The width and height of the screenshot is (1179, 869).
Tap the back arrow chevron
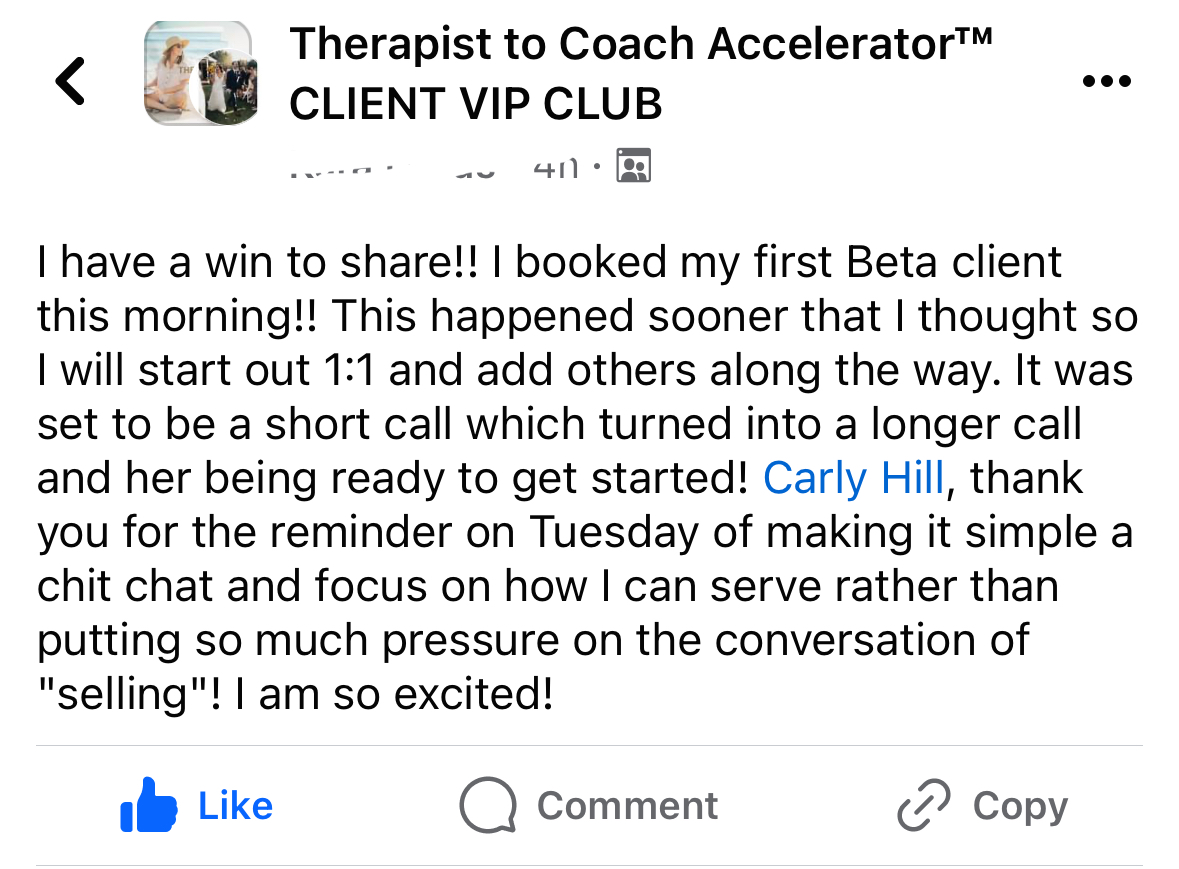[x=70, y=81]
